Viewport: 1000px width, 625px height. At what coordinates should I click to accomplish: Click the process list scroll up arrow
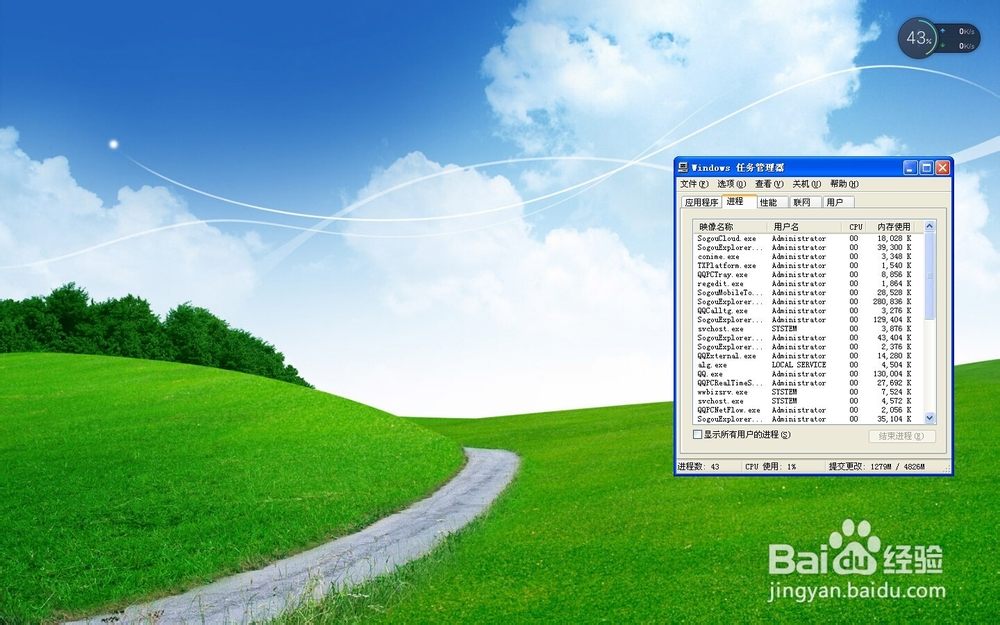coord(929,226)
